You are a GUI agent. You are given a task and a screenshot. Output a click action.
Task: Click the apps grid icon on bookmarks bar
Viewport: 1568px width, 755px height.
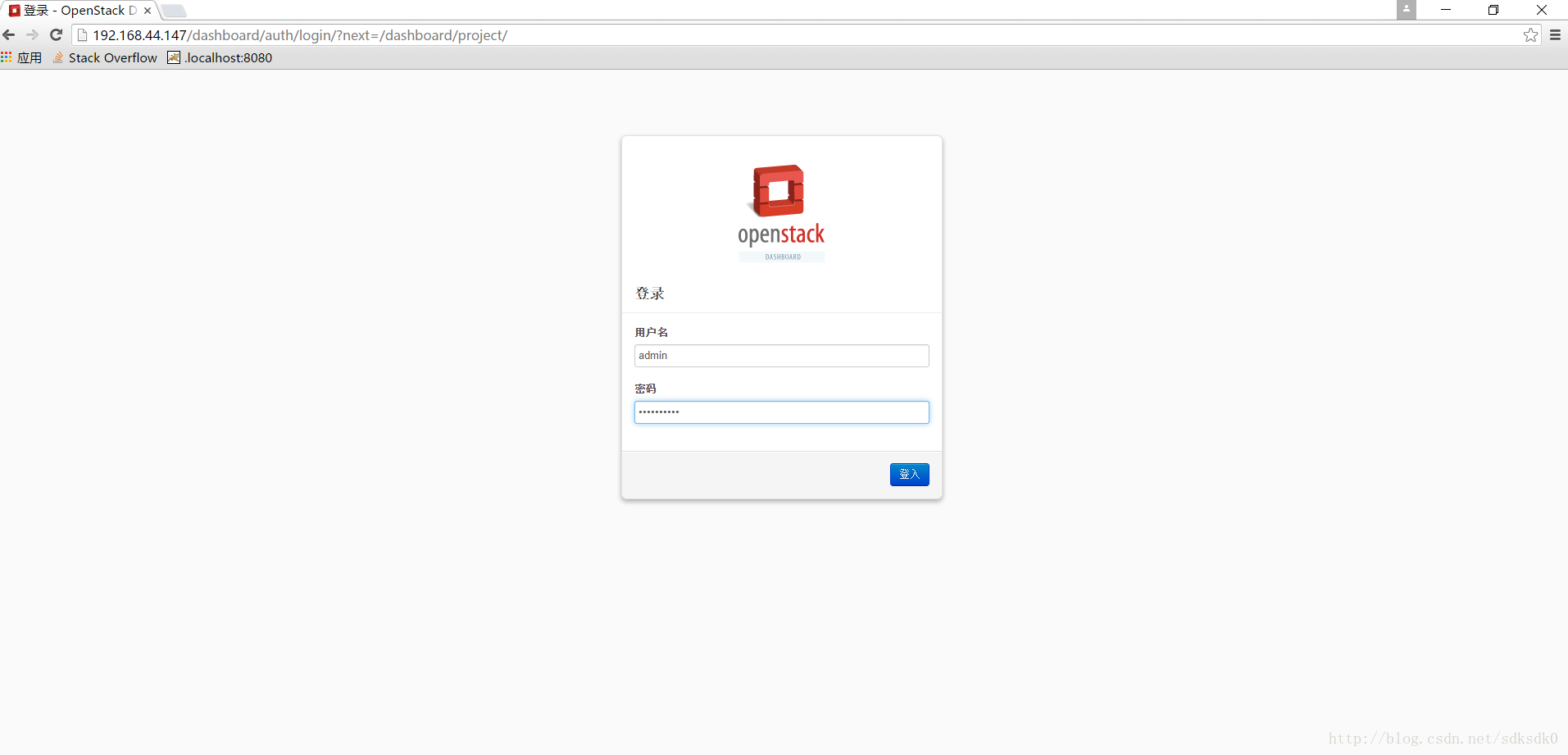coord(7,57)
